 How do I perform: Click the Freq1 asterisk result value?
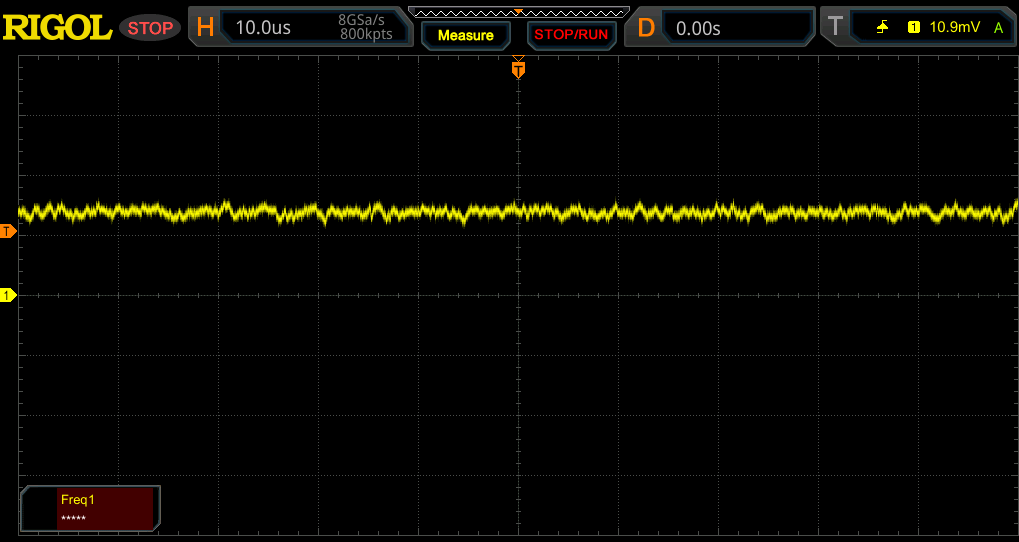click(x=73, y=518)
